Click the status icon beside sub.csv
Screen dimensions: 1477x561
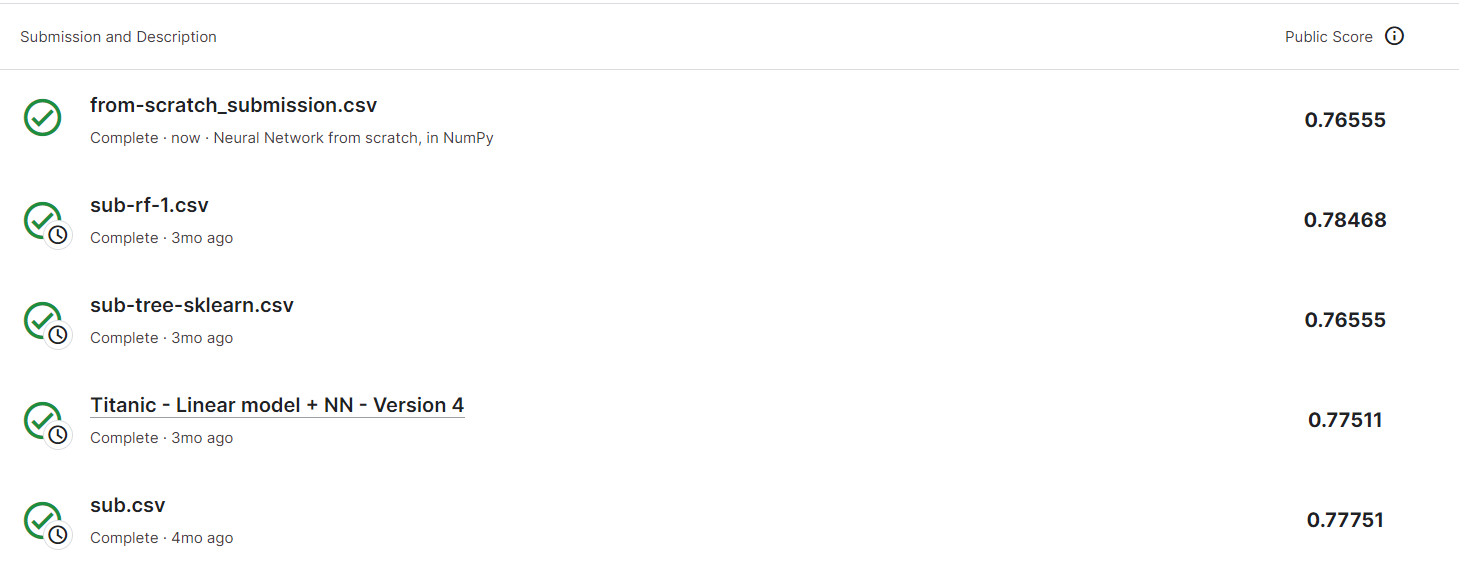(43, 520)
